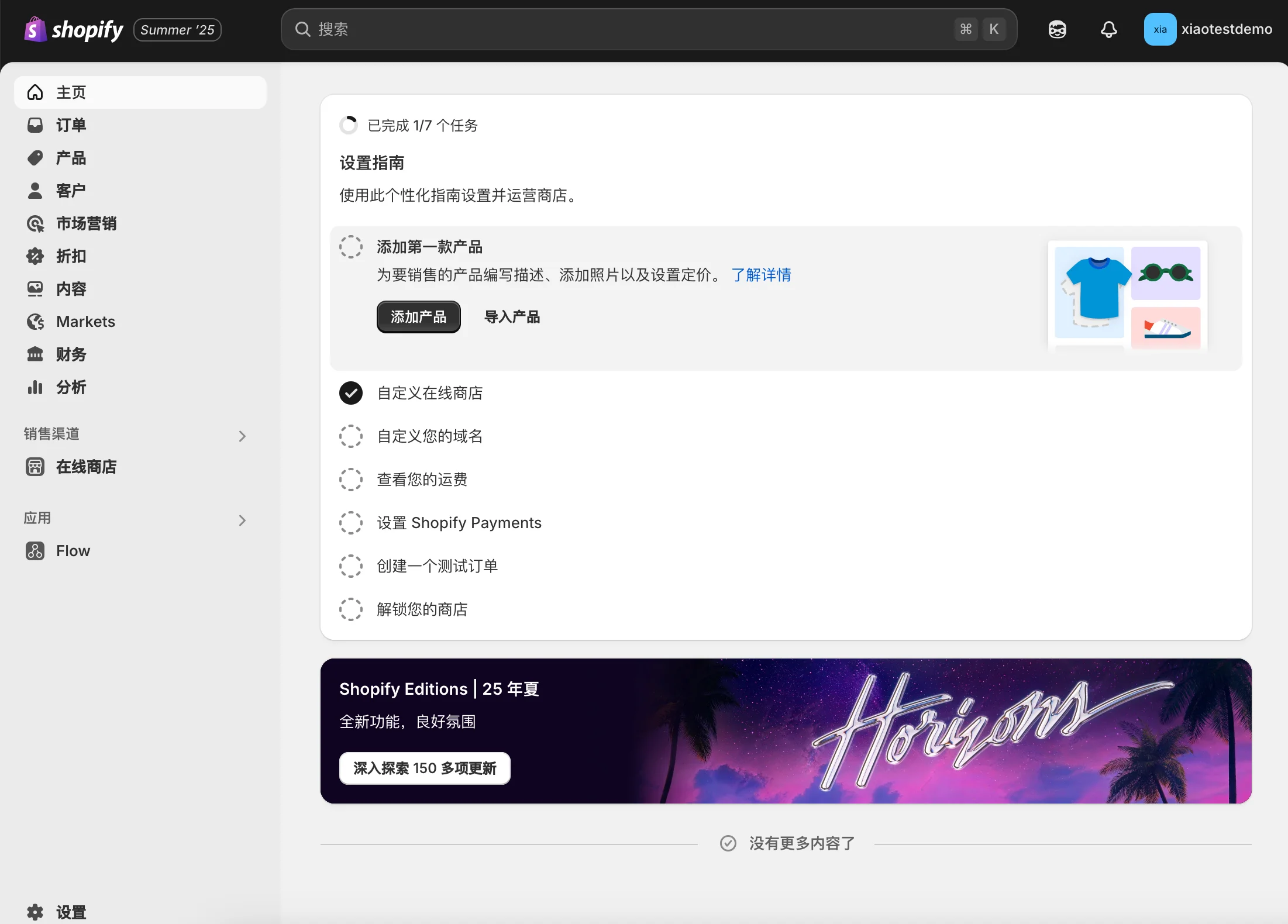Mark 自定义您的域名 task circle
The height and width of the screenshot is (924, 1288).
(x=351, y=436)
